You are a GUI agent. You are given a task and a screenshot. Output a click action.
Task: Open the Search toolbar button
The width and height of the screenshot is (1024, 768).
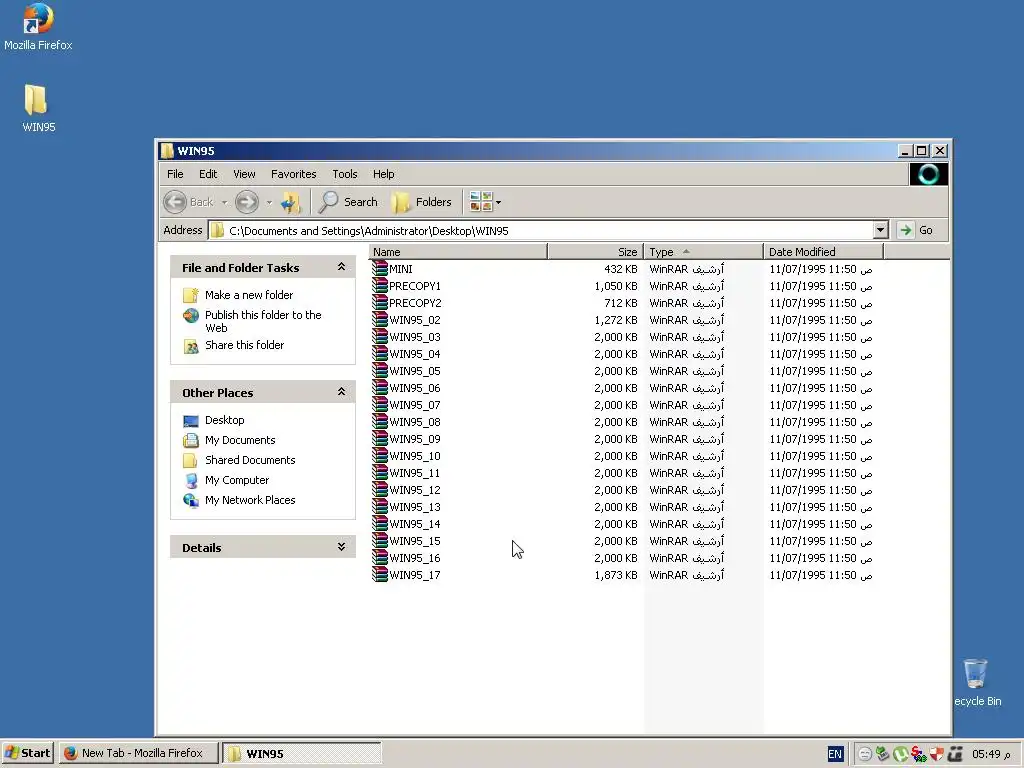tap(348, 202)
